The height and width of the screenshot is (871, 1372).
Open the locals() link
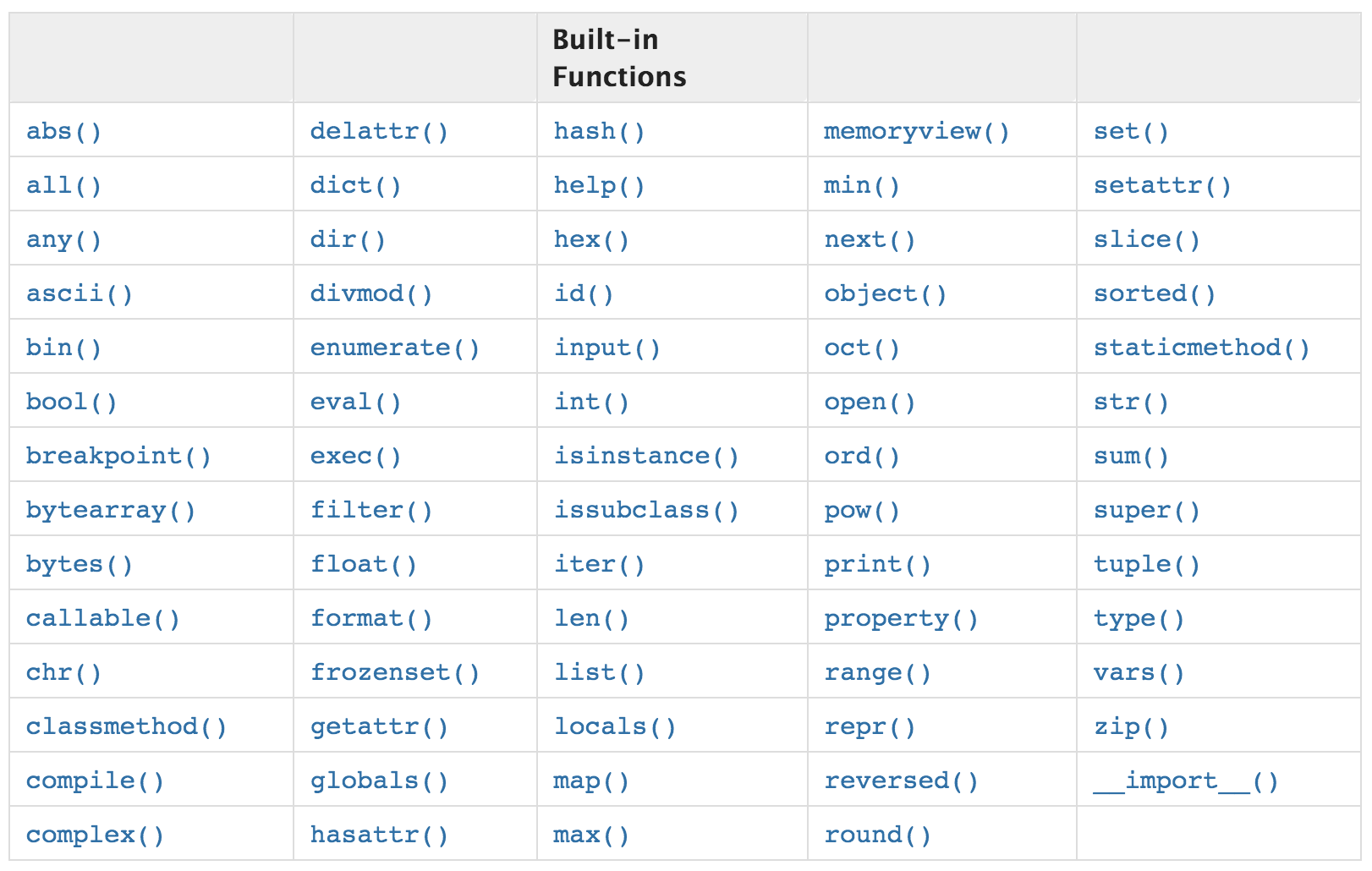615,726
